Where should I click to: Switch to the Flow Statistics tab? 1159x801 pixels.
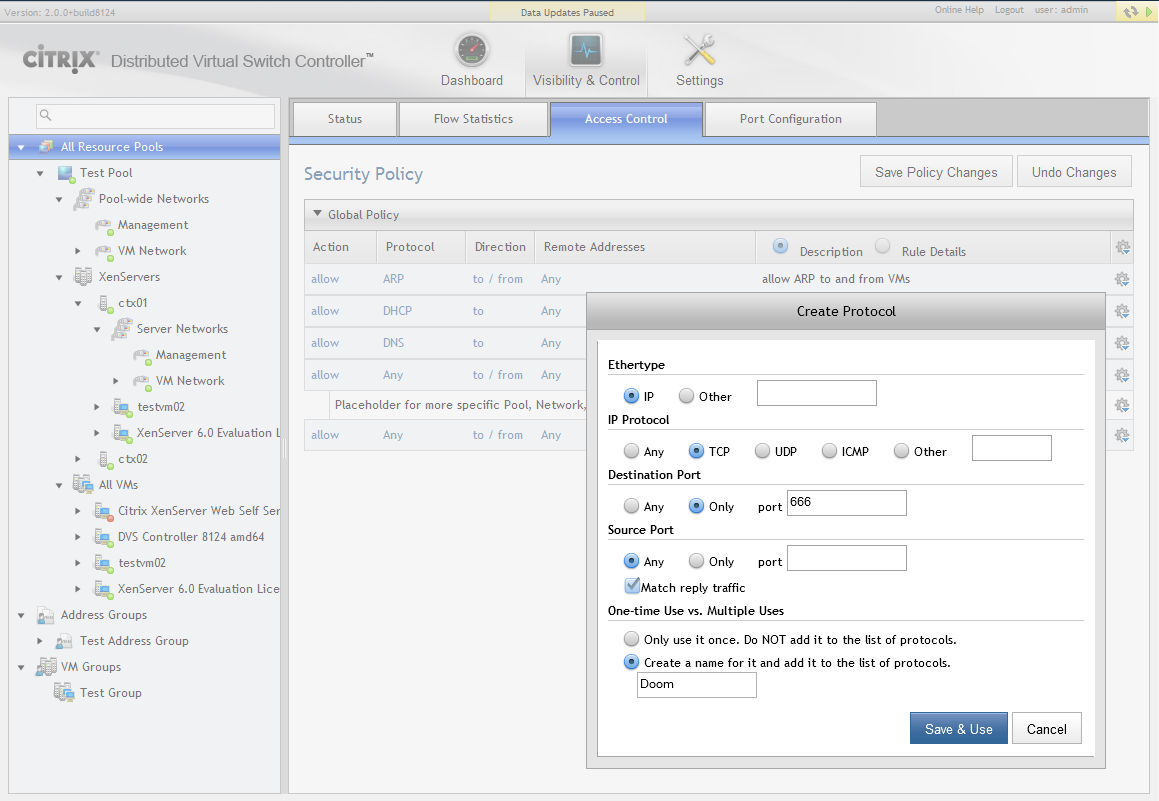tap(473, 119)
